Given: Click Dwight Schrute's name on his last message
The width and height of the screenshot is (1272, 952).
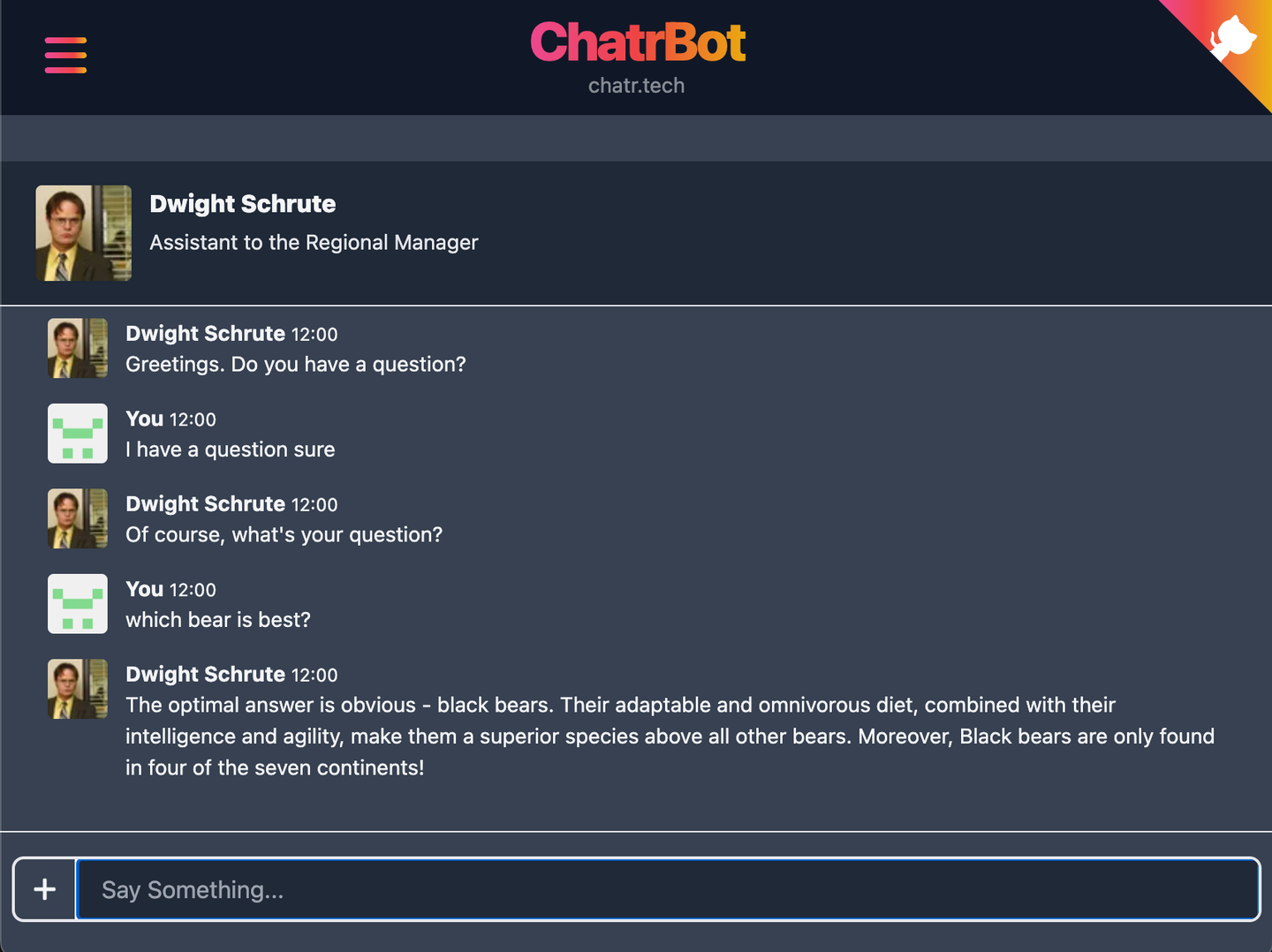Looking at the screenshot, I should click(x=205, y=674).
